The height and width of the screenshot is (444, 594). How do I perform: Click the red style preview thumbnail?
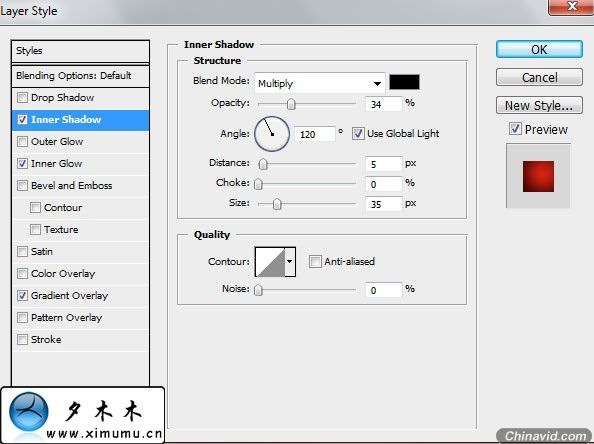tap(538, 176)
